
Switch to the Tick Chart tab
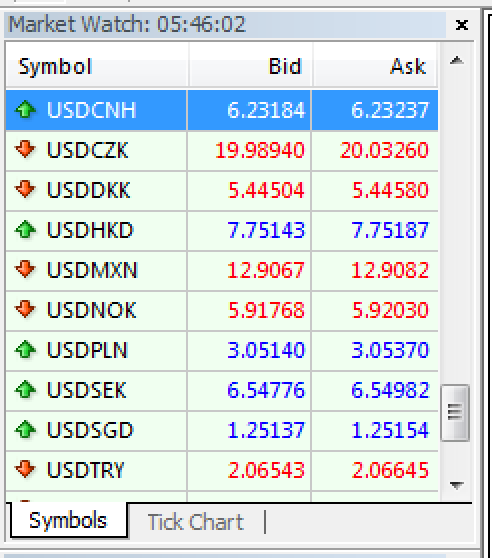click(195, 522)
